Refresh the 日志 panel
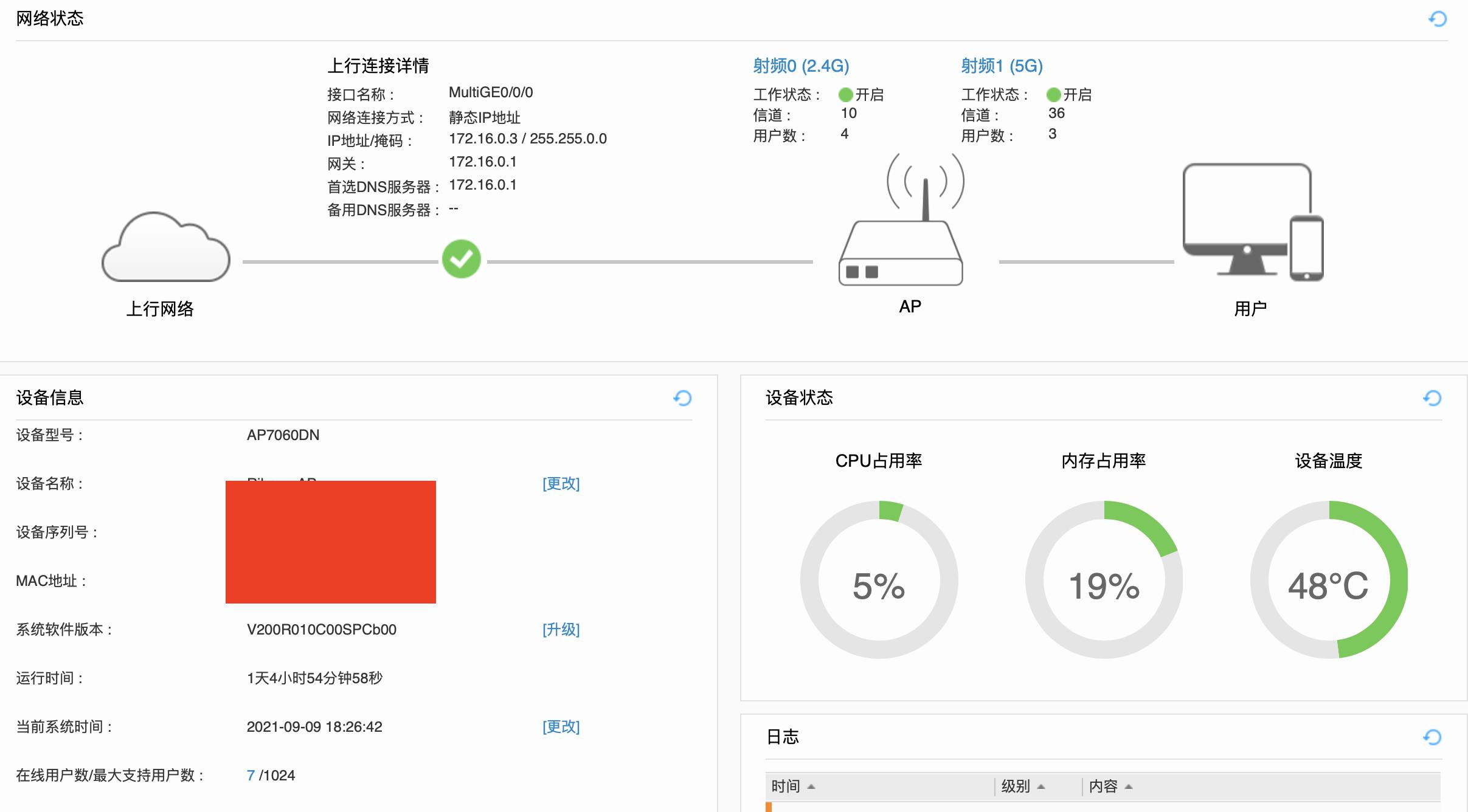The height and width of the screenshot is (812, 1468). [1434, 737]
